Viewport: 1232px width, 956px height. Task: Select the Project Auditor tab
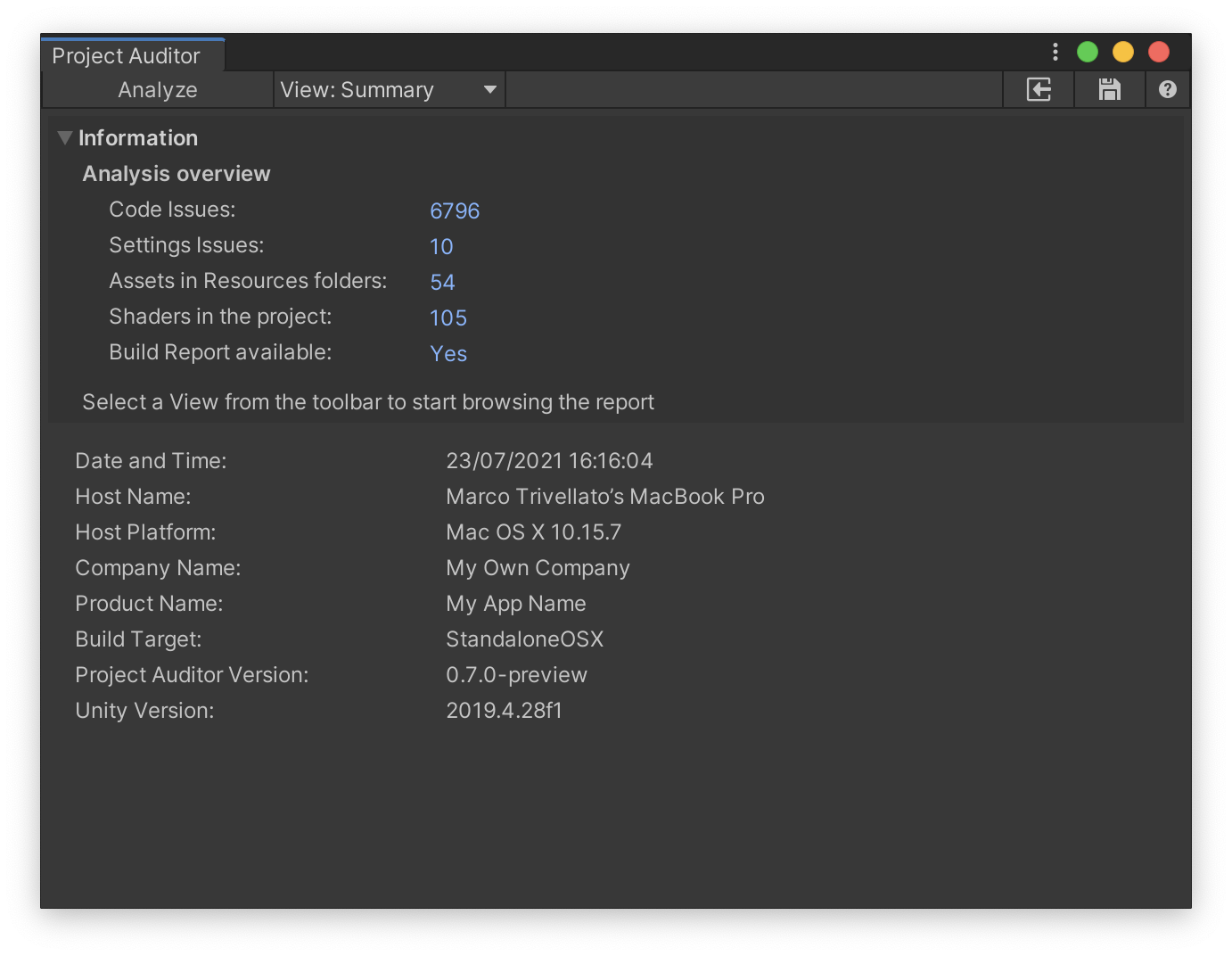tap(126, 55)
